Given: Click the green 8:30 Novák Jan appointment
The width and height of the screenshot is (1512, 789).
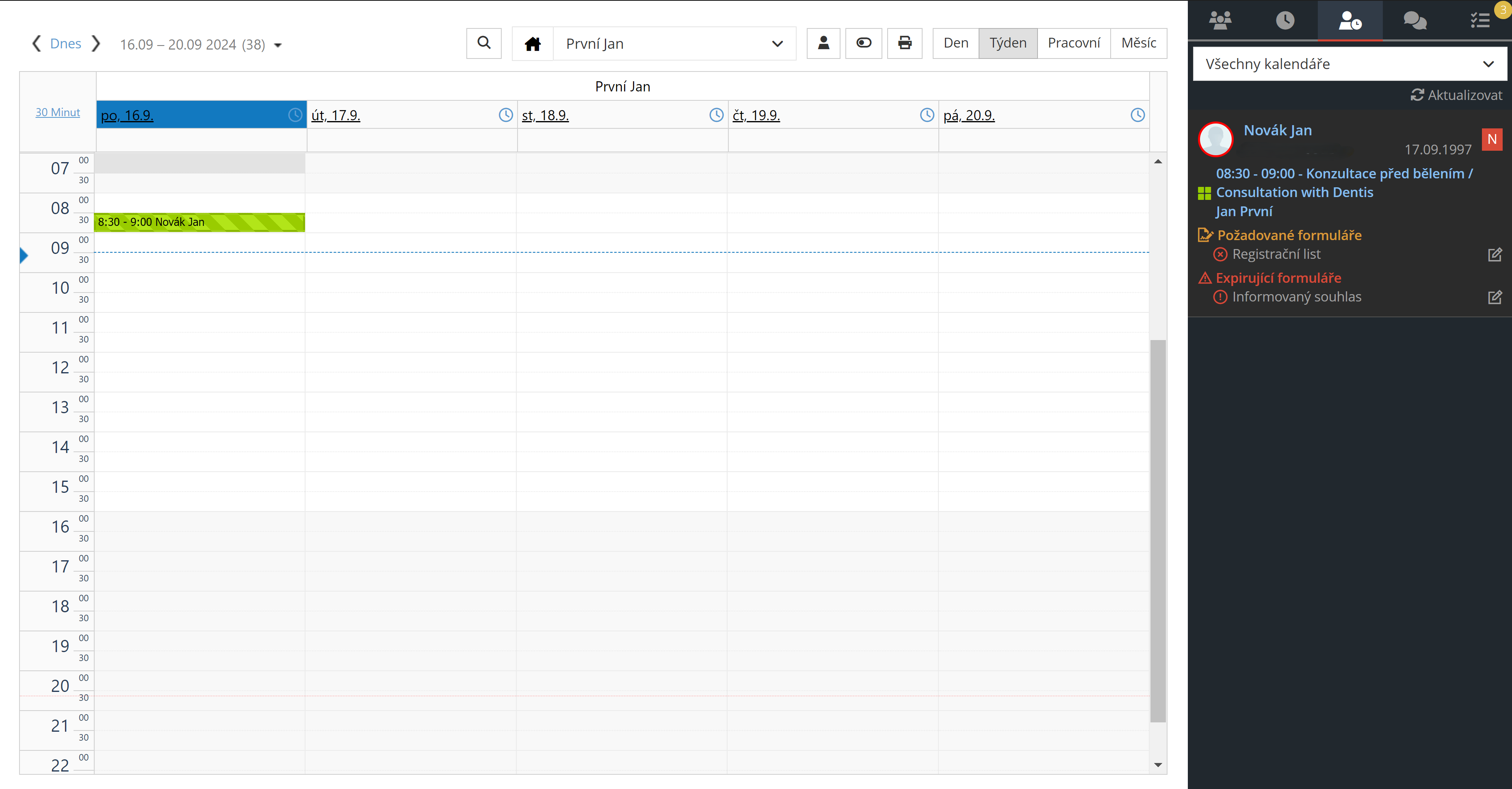Looking at the screenshot, I should coord(199,223).
